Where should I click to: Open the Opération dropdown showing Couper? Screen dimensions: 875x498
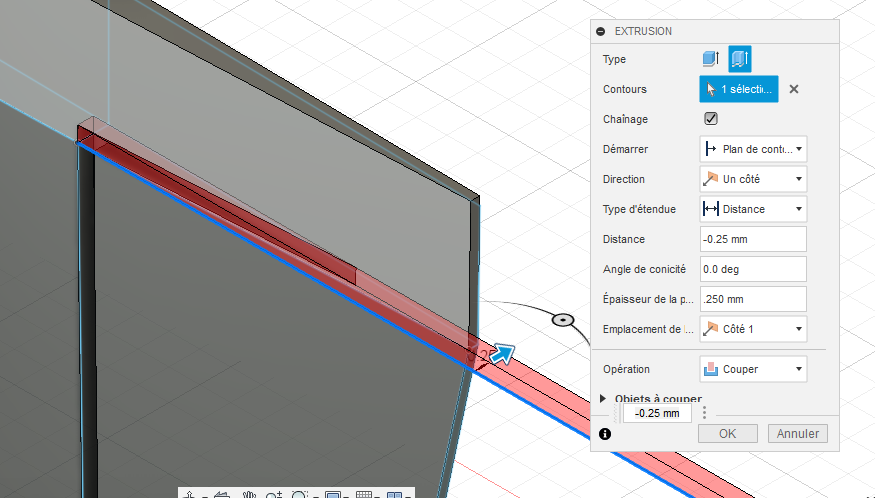[x=753, y=369]
